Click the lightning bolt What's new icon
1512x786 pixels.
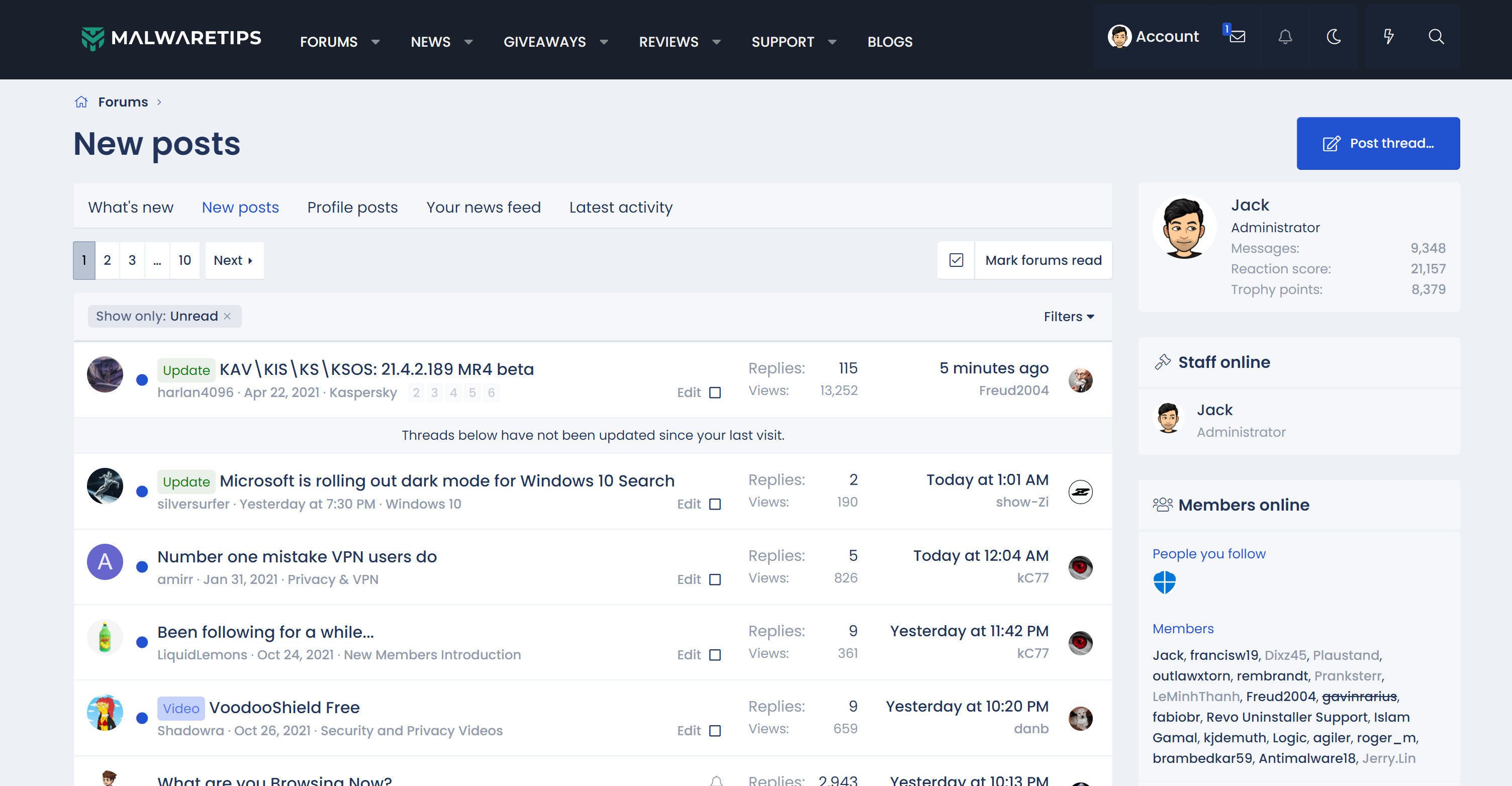(x=1388, y=36)
